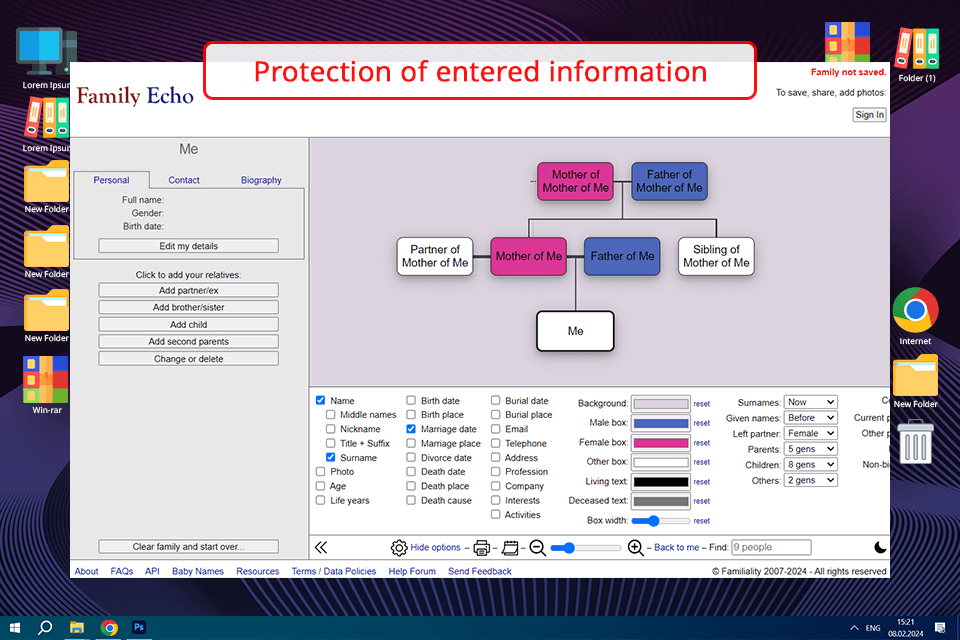Enable the Nickname checkbox
Screen dimensions: 960x640
click(x=331, y=429)
